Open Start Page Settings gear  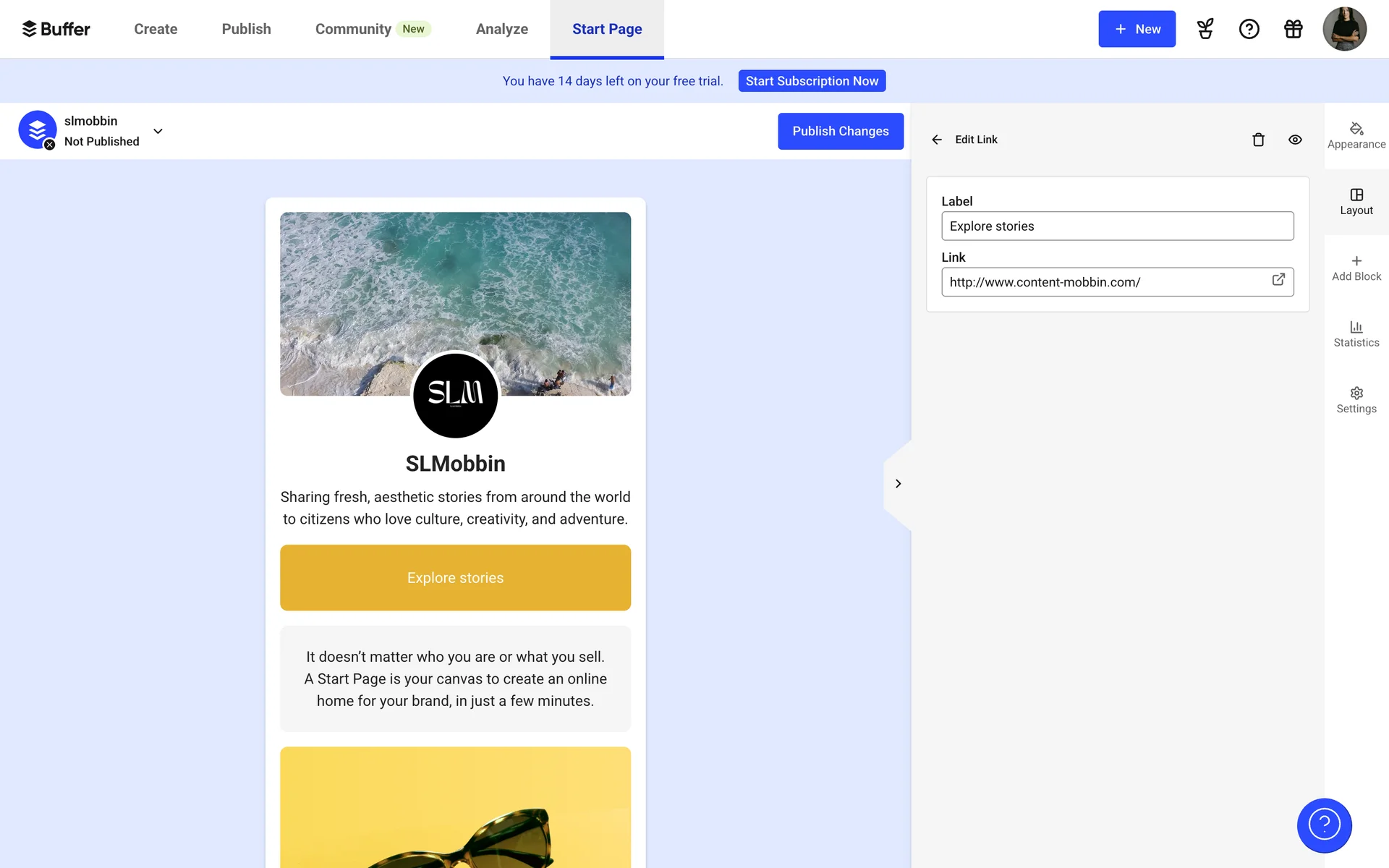click(1356, 400)
